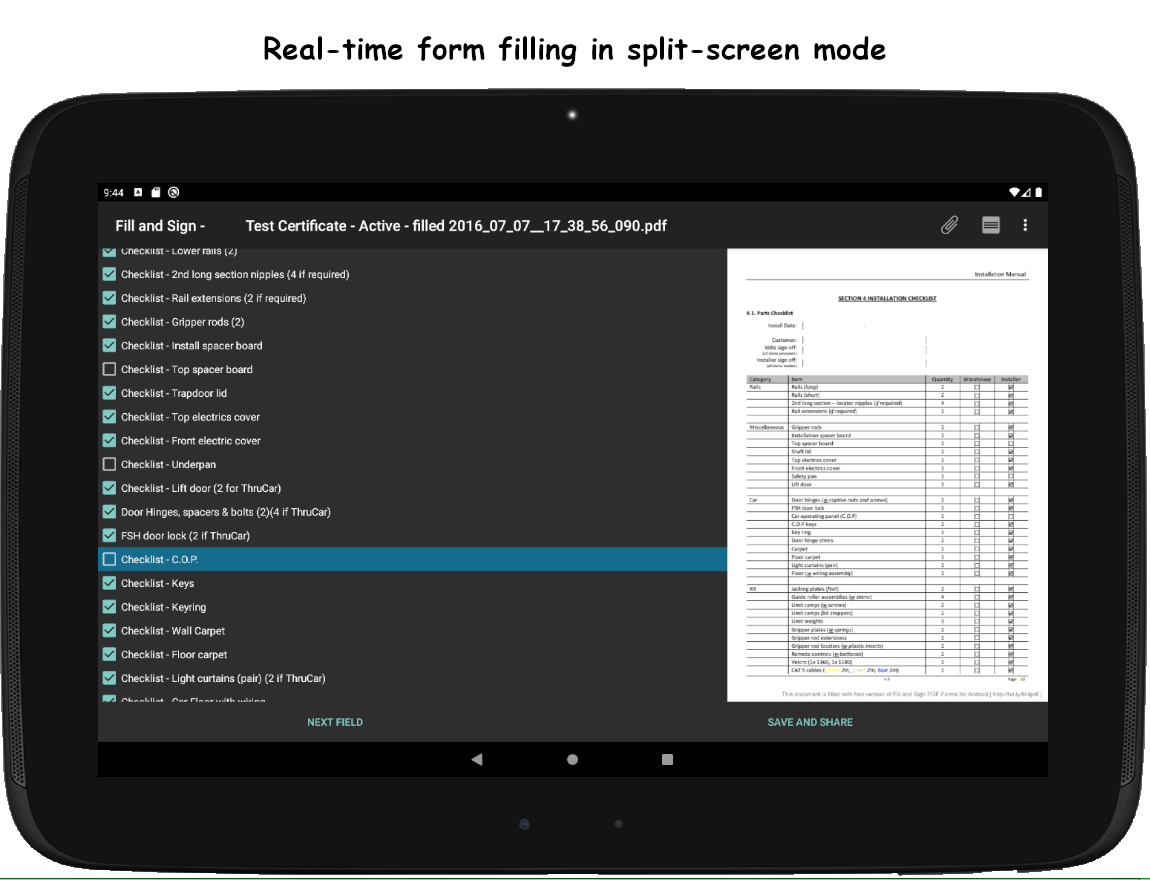Viewport: 1150px width, 880px height.
Task: Tap the Fill and Sign title
Action: coord(160,226)
